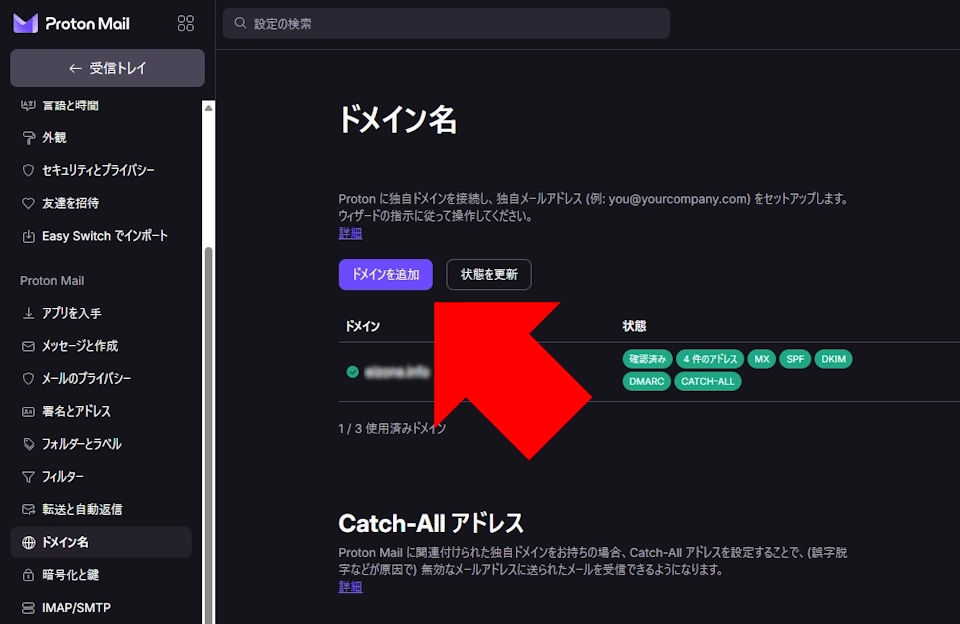The image size is (960, 624).
Task: Click the 暗号化と鍵 lock icon
Action: tap(28, 575)
